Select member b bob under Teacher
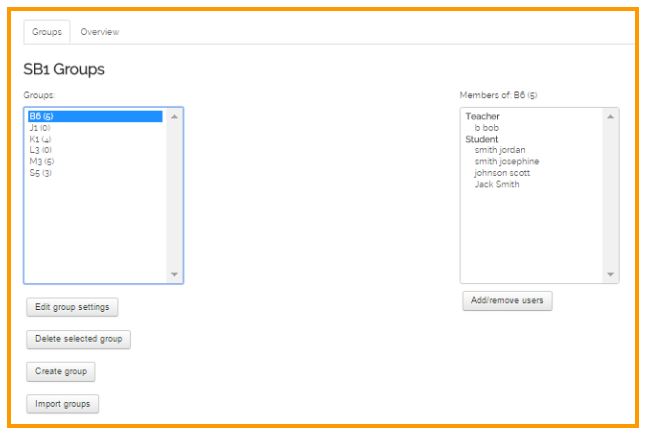 tap(487, 128)
